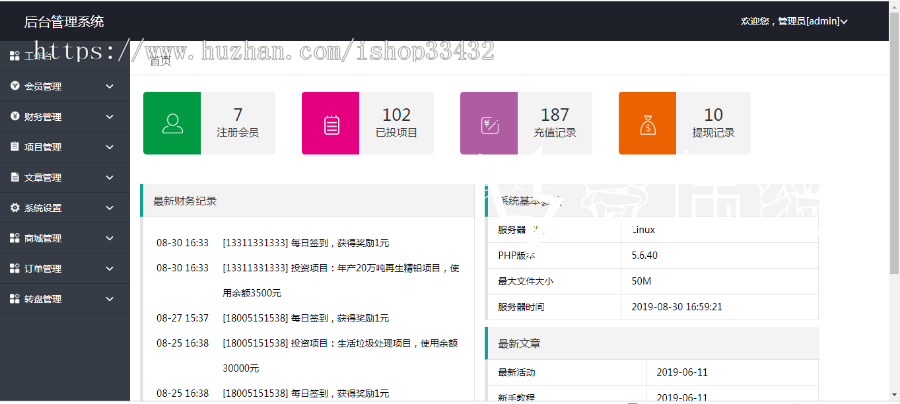Click the 订单管理 grid icon

point(15,269)
